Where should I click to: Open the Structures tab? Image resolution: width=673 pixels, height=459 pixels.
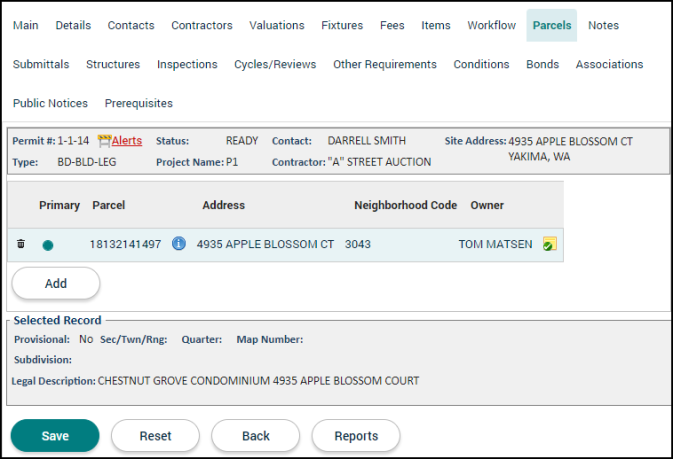[113, 64]
